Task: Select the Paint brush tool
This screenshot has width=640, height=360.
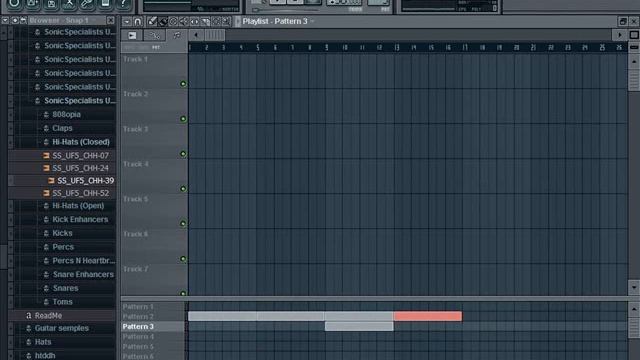Action: tap(162, 21)
